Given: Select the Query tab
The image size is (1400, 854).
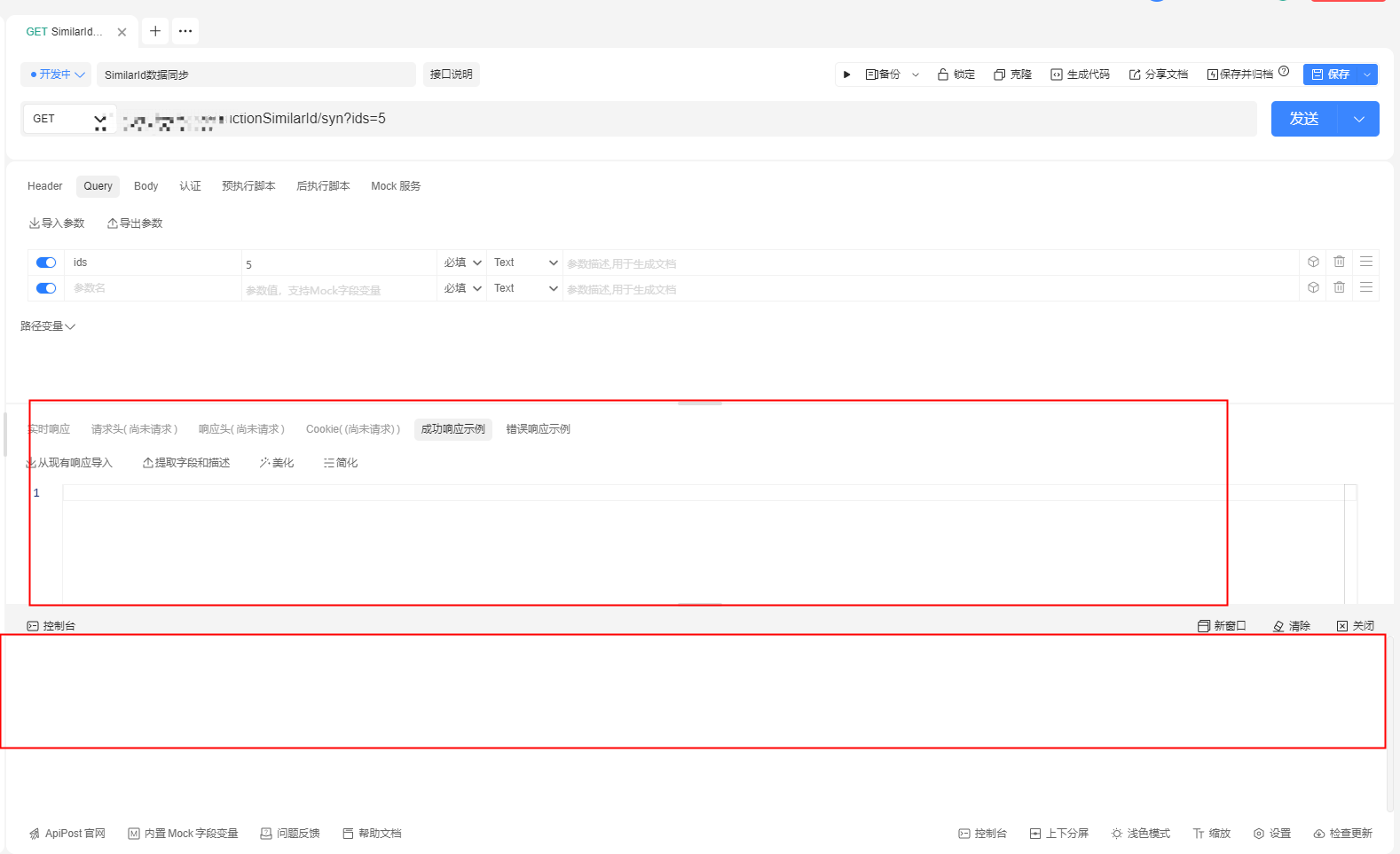Looking at the screenshot, I should click(98, 186).
